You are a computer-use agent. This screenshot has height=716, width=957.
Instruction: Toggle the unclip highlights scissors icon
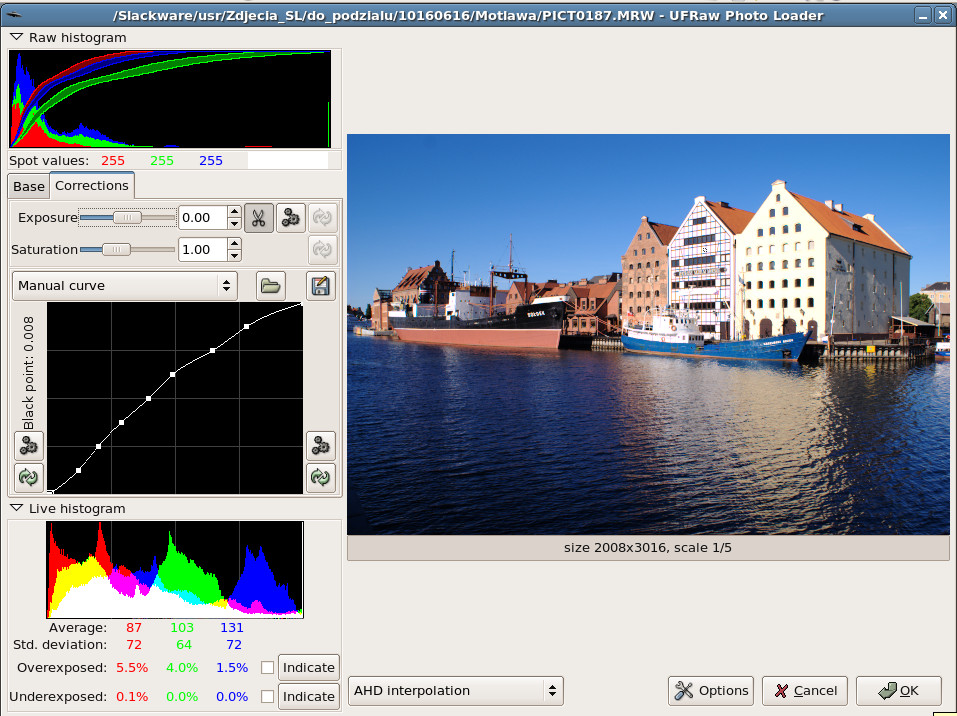[259, 218]
